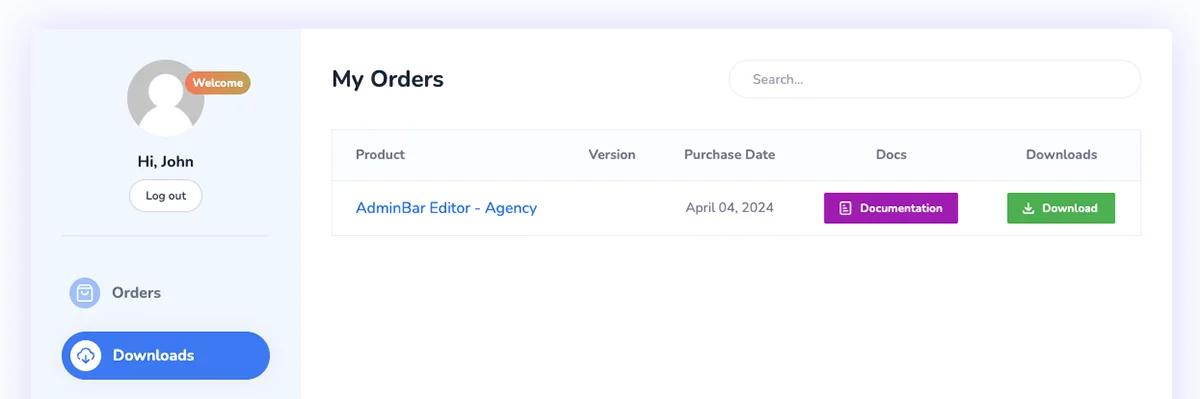The image size is (1200, 399).
Task: Click the Product column header
Action: pos(380,154)
